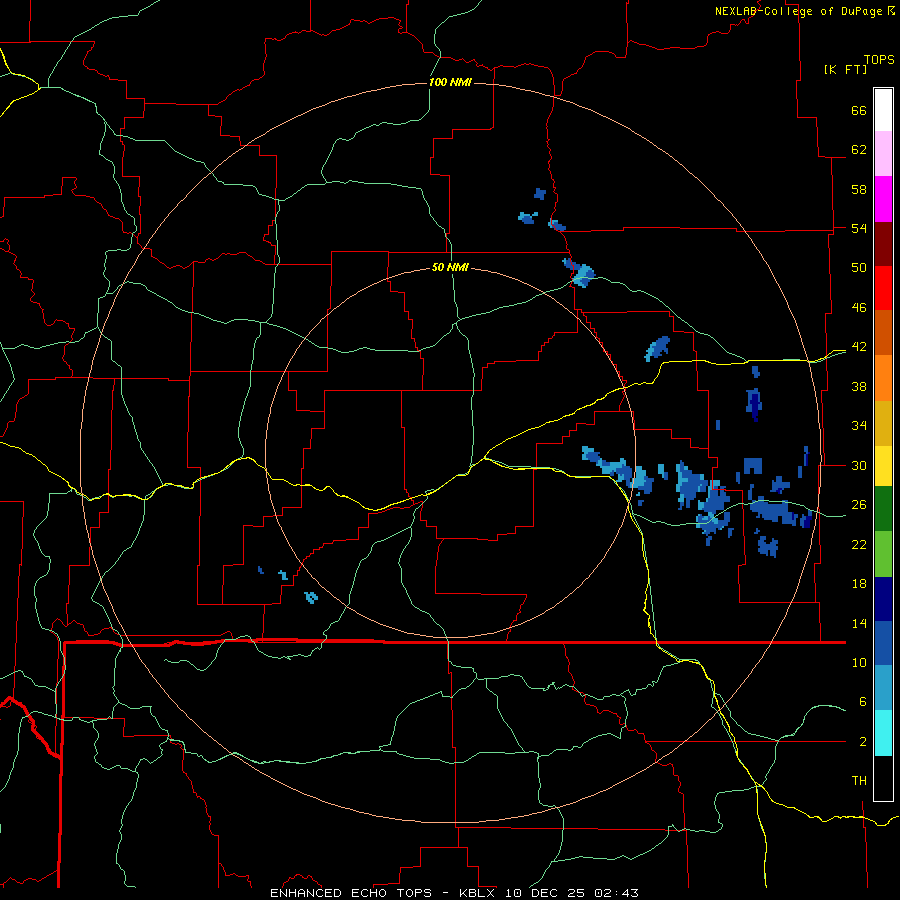Screen dimensions: 900x900
Task: Click the '38' legend value
Action: [x=859, y=386]
